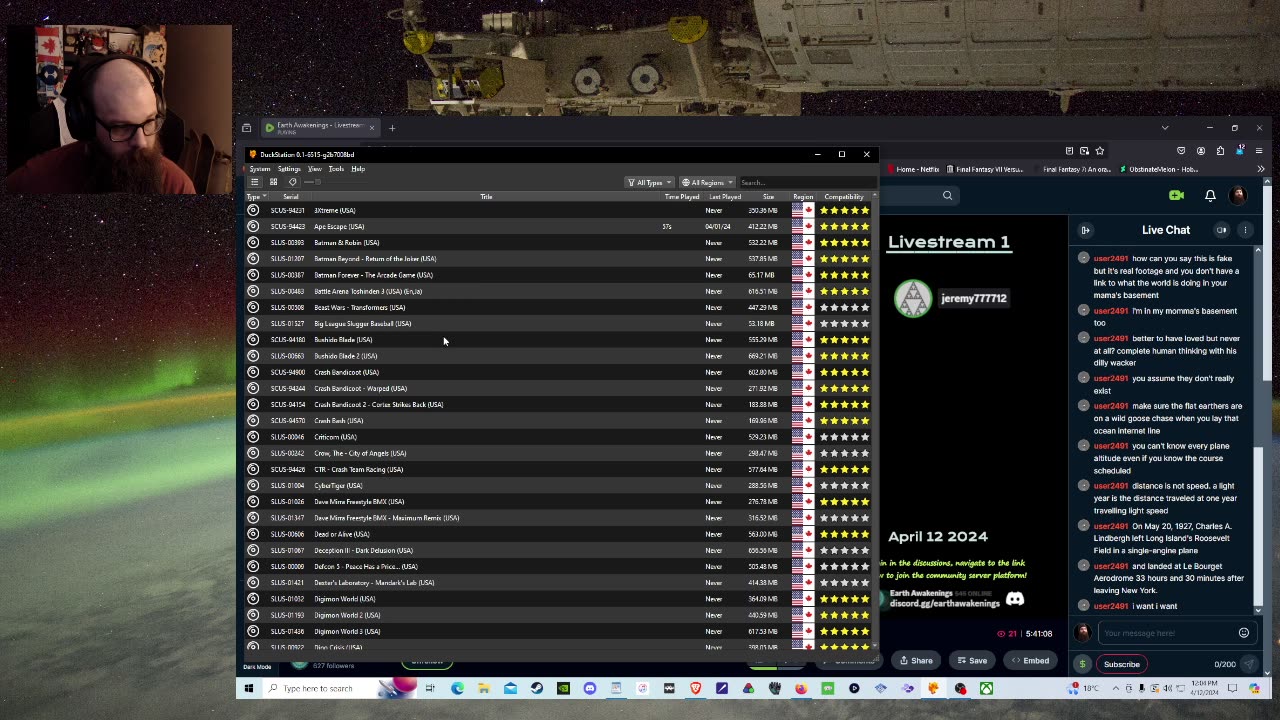Click the Subscribe button
Image resolution: width=1280 pixels, height=720 pixels.
[1121, 664]
